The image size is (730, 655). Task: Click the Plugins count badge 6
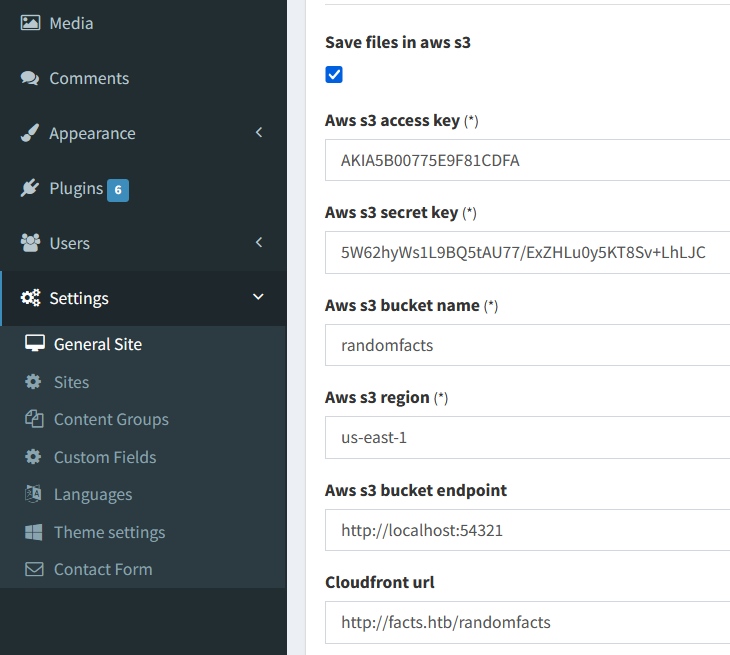tap(118, 189)
